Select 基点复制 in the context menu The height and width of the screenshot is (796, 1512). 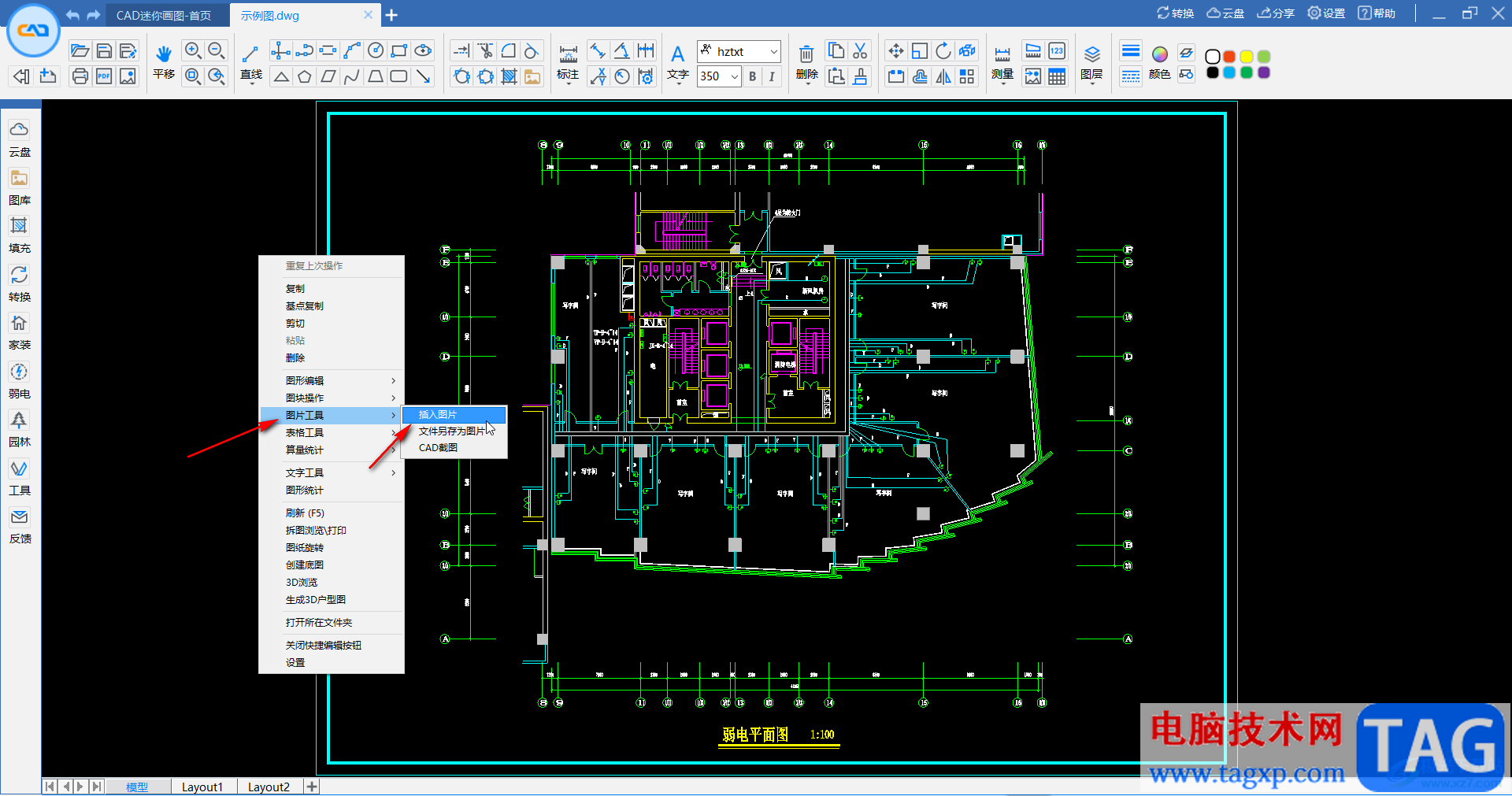click(x=332, y=305)
